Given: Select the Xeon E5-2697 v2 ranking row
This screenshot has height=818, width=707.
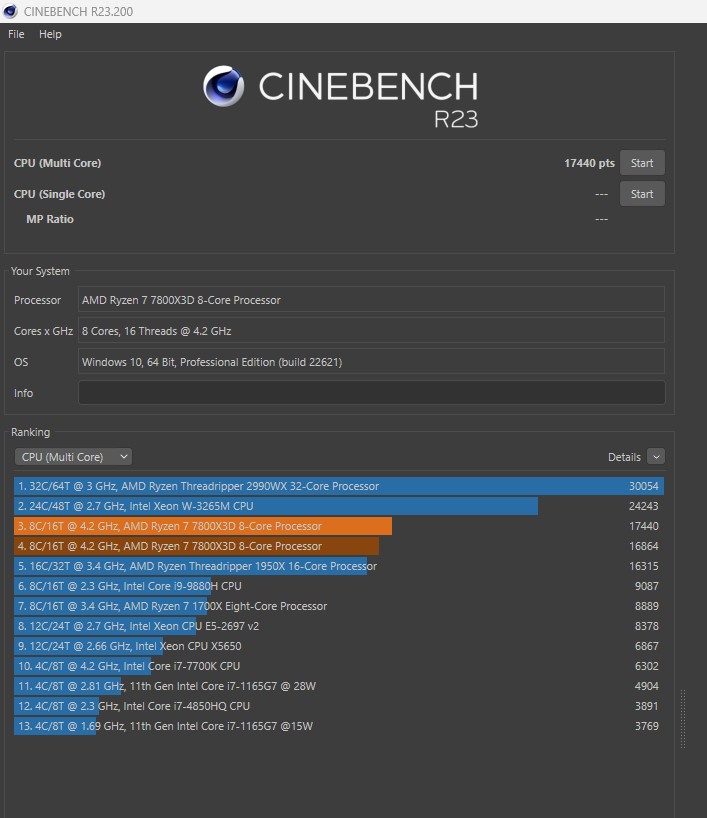Looking at the screenshot, I should pos(339,626).
